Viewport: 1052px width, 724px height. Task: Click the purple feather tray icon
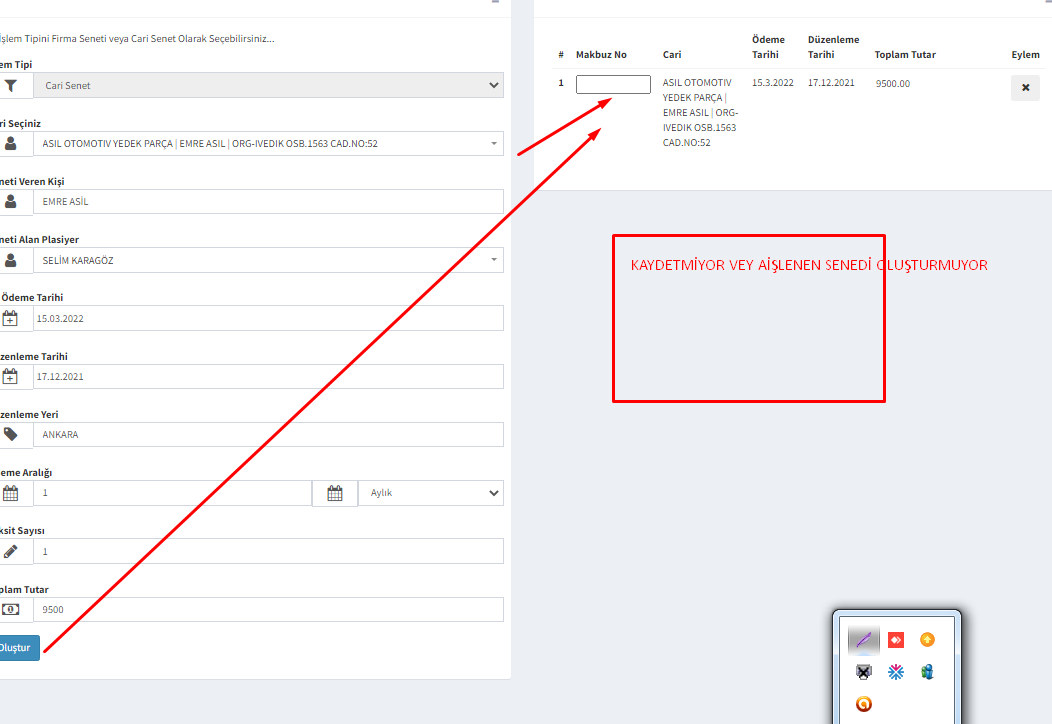(x=864, y=640)
